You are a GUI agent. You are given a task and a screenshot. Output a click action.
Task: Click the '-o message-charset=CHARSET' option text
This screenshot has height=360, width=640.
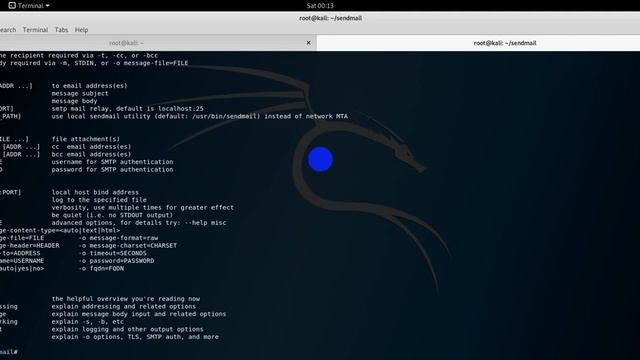click(x=128, y=246)
